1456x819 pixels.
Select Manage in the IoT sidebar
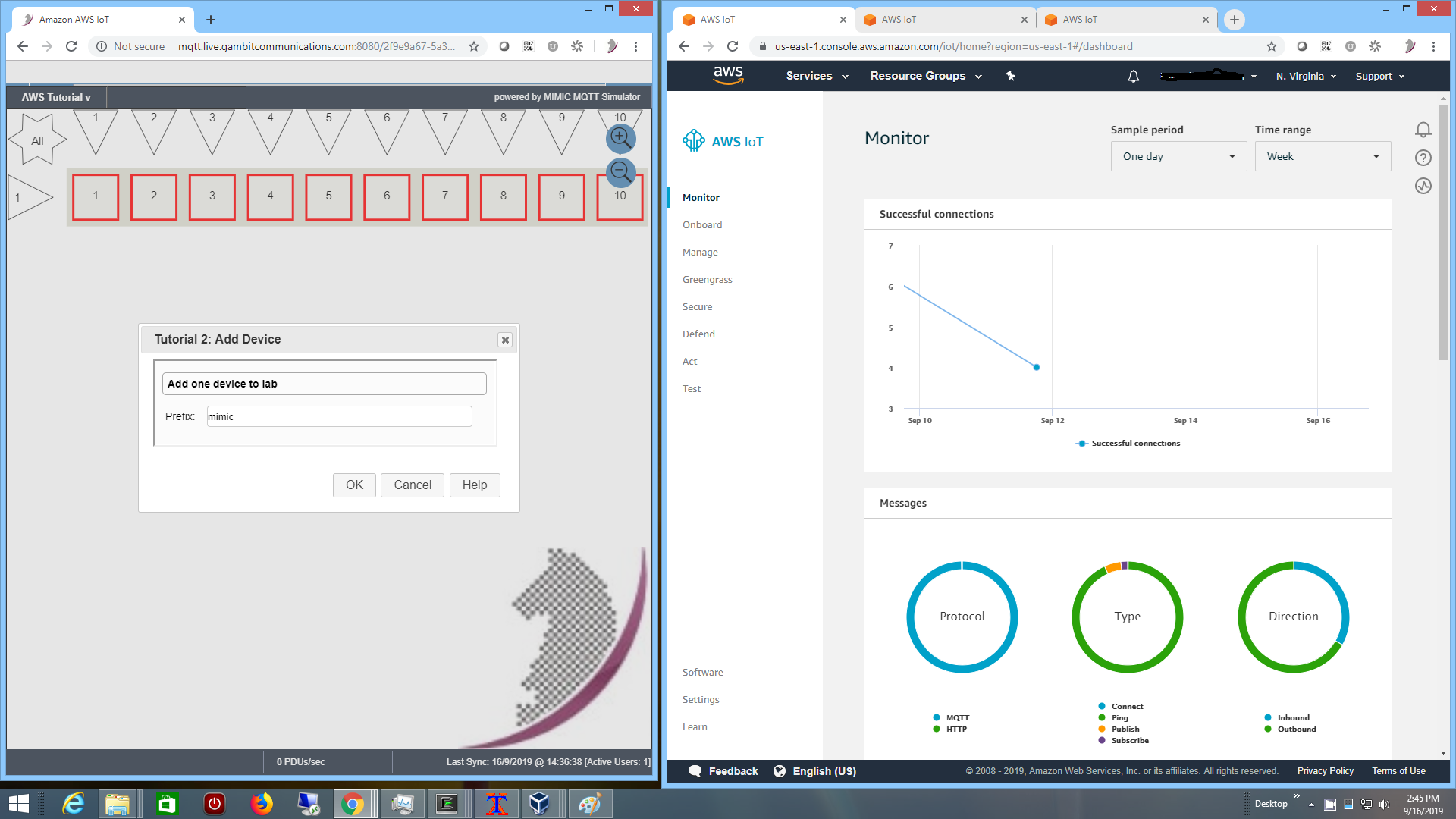click(700, 252)
